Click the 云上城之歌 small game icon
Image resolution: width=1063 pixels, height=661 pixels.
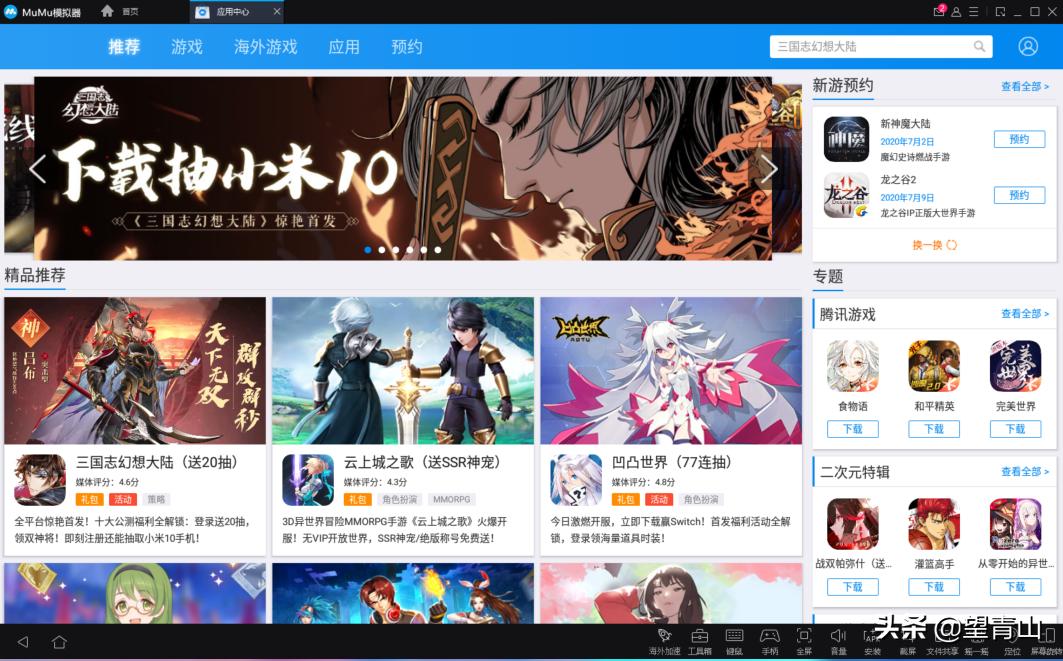308,480
